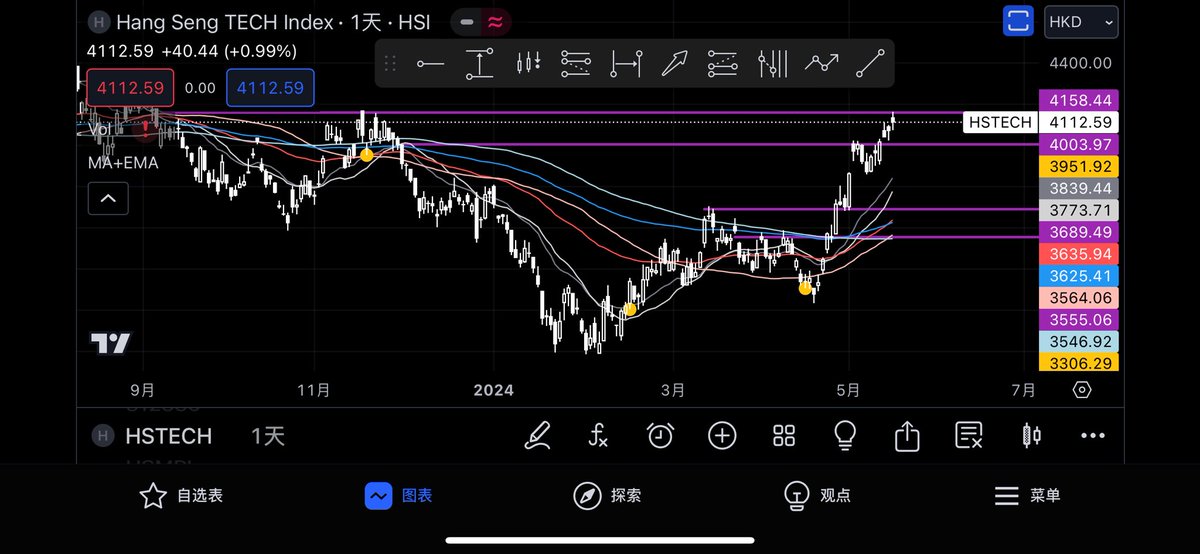
Task: Change the 1天 interval in bottom bar
Action: tap(268, 436)
